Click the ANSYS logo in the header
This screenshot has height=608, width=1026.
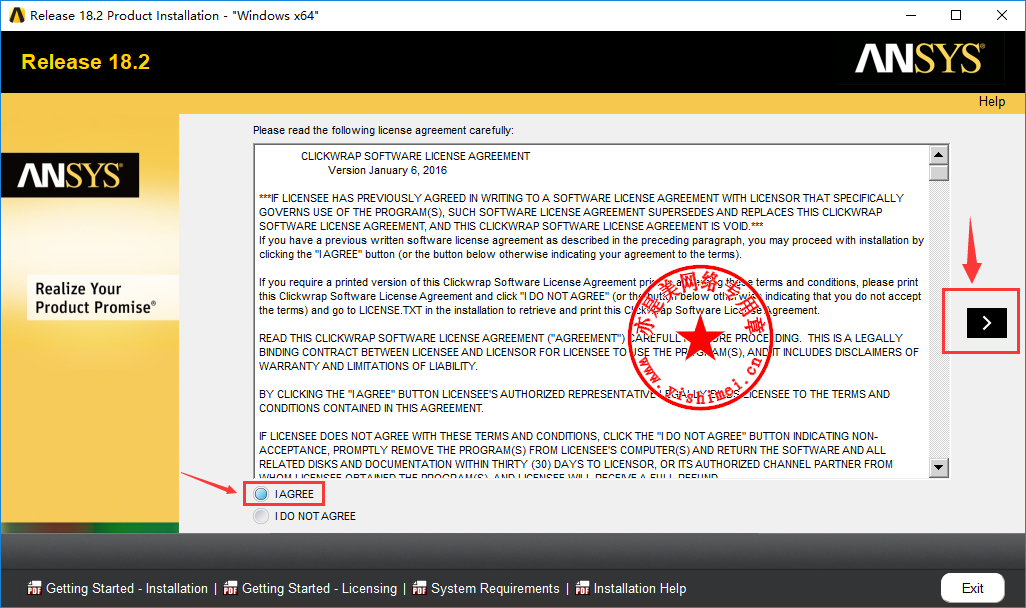tap(919, 59)
